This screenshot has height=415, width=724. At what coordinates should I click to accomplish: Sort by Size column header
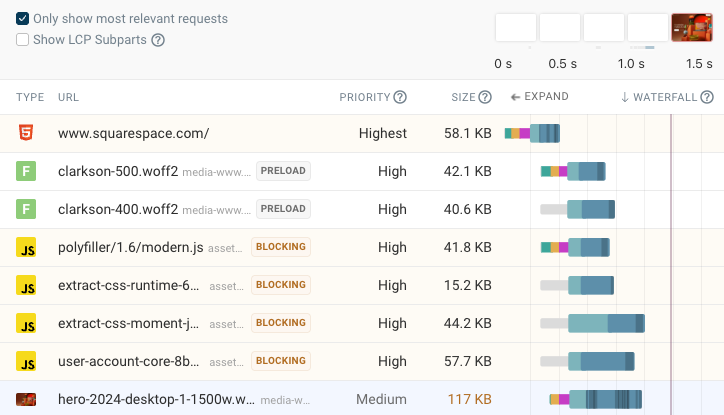pos(463,97)
